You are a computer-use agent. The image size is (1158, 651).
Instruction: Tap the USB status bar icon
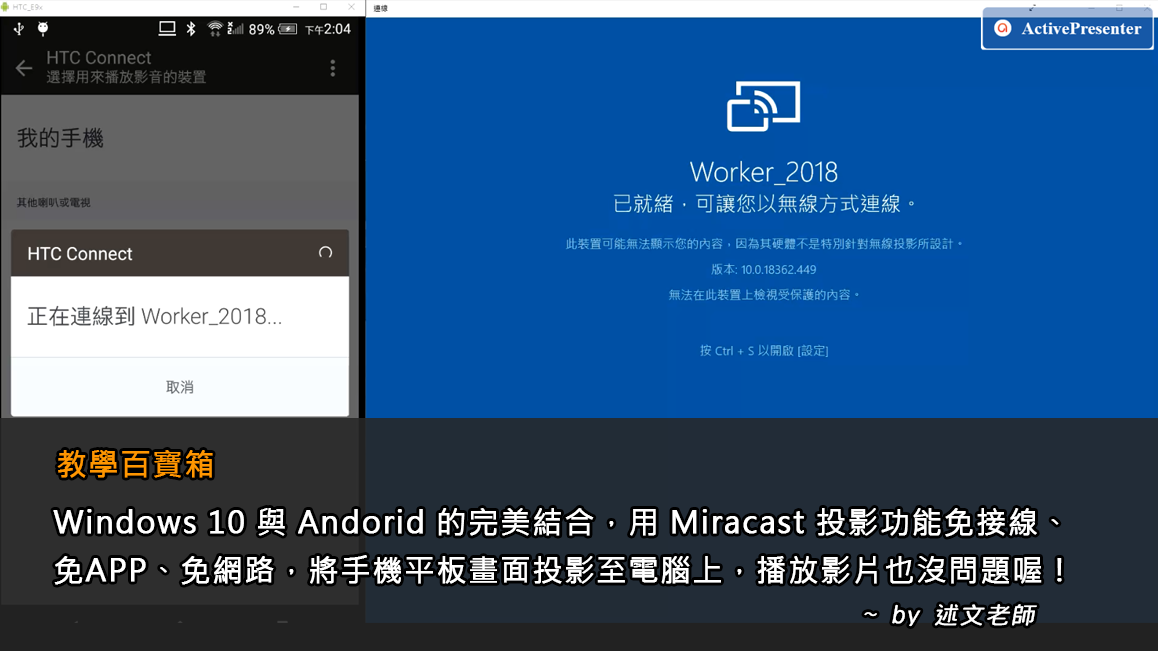18,29
